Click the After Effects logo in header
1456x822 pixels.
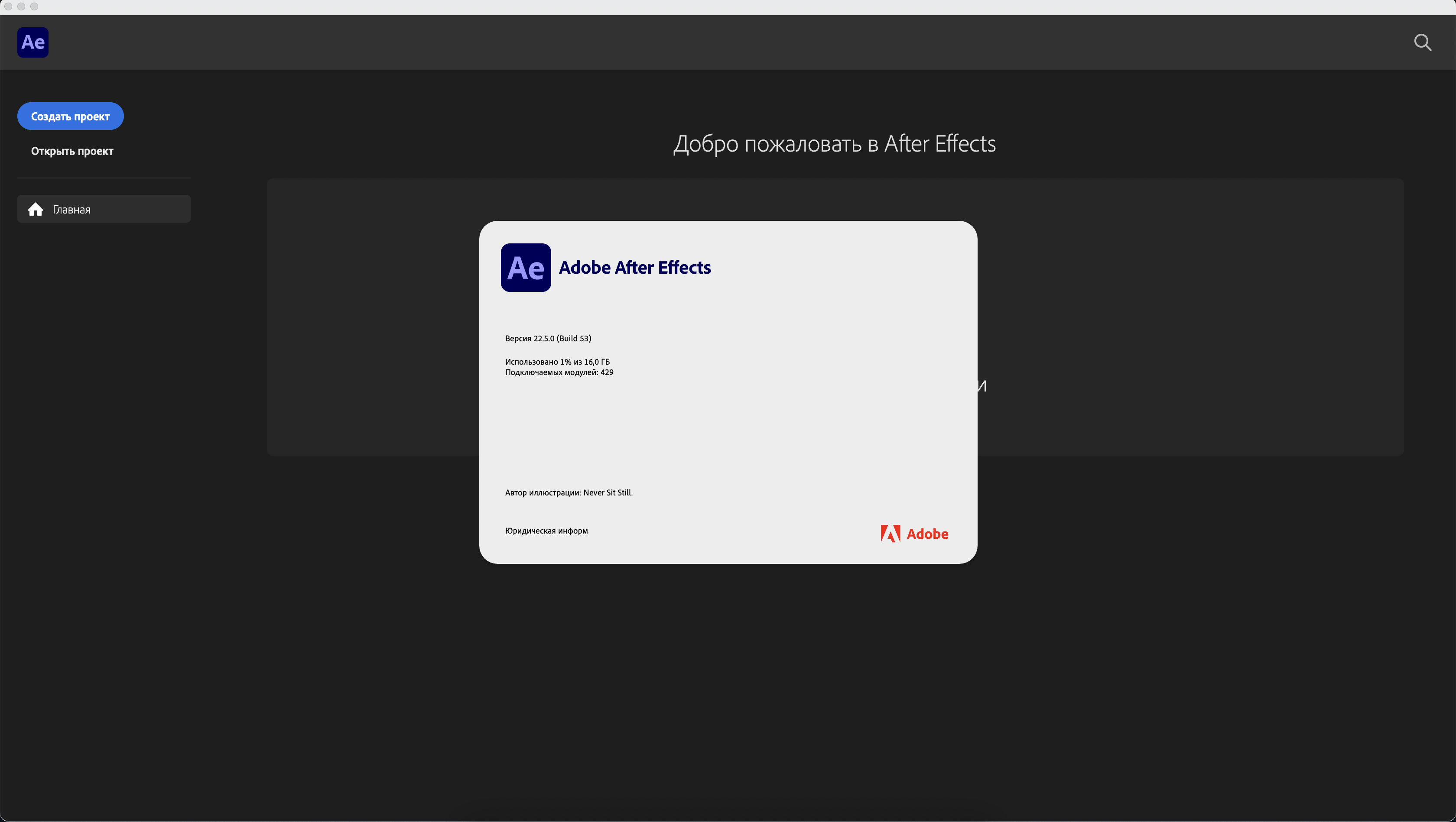coord(33,42)
